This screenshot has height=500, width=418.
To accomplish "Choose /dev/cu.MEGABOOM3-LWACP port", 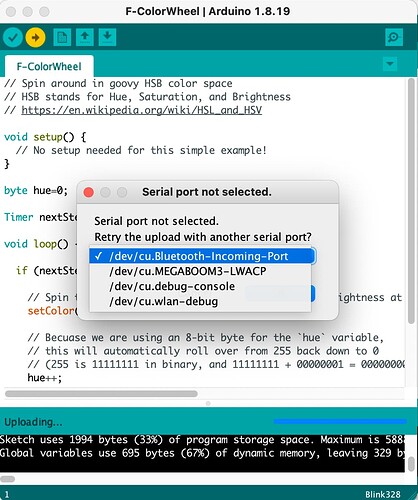I will pos(200,271).
